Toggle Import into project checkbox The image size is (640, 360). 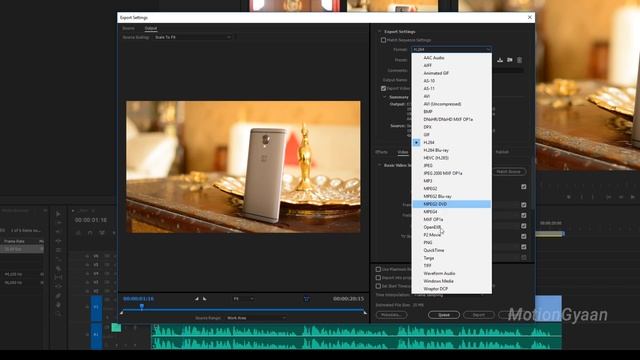point(378,278)
